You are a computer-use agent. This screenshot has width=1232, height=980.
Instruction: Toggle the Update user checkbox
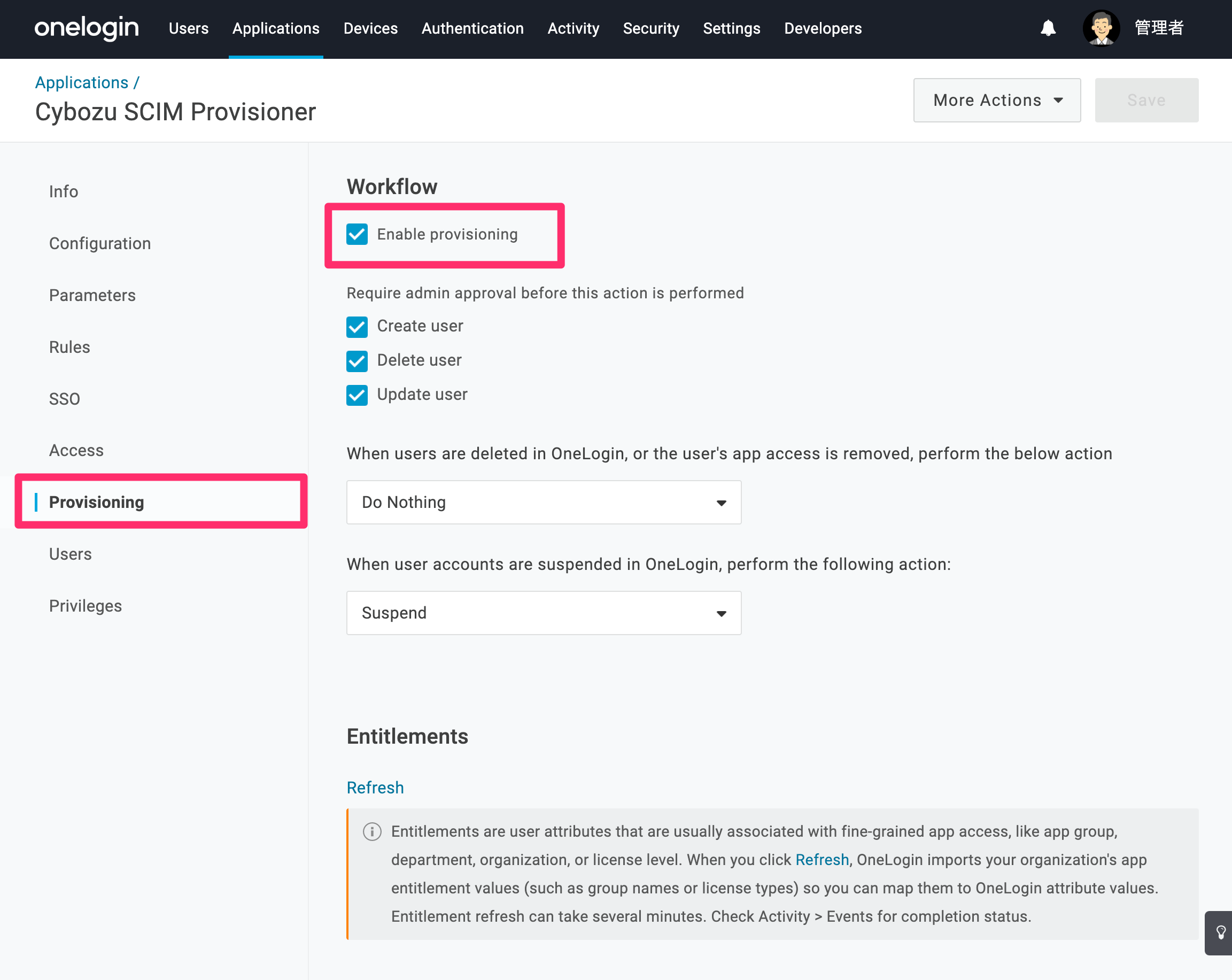point(357,395)
